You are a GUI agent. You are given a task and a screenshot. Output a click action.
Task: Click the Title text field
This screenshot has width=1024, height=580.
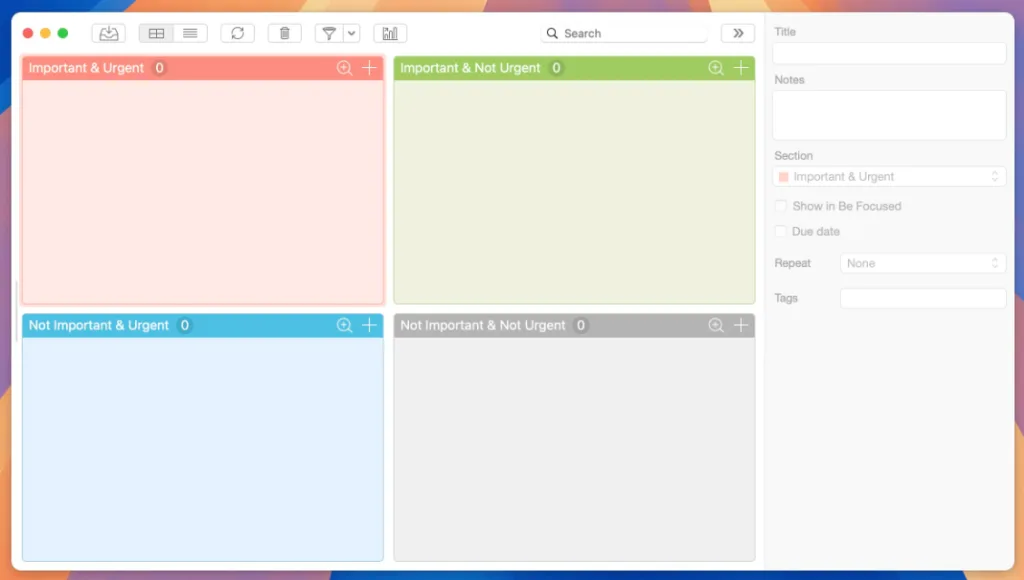[889, 53]
